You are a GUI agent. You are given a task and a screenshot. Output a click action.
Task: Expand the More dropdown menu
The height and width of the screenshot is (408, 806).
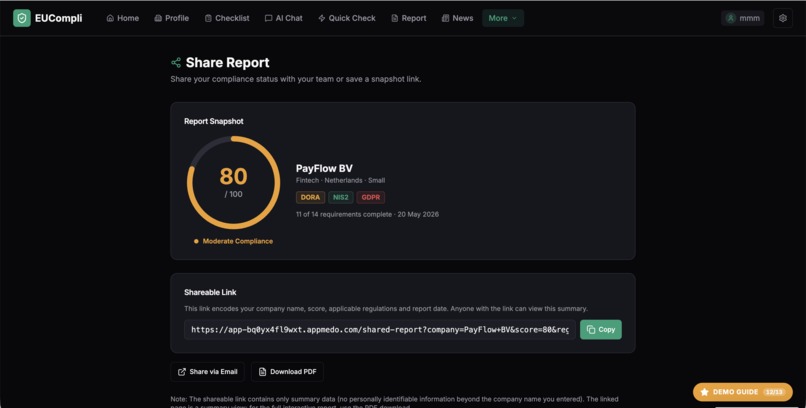coord(503,18)
